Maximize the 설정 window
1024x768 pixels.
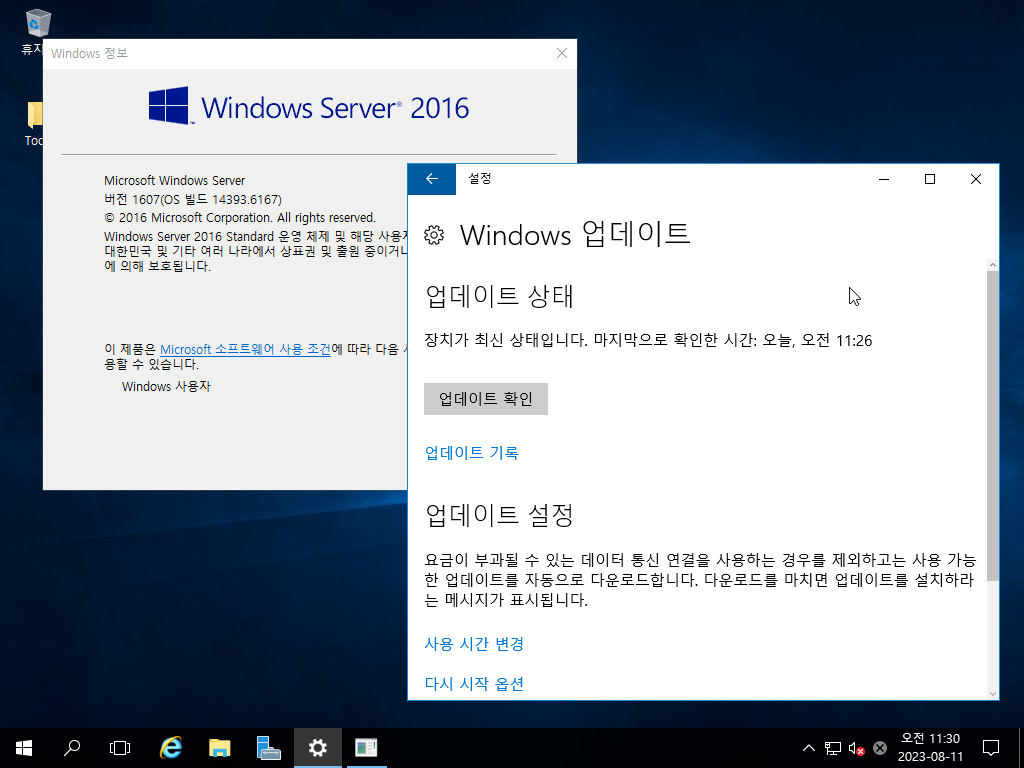[x=930, y=179]
